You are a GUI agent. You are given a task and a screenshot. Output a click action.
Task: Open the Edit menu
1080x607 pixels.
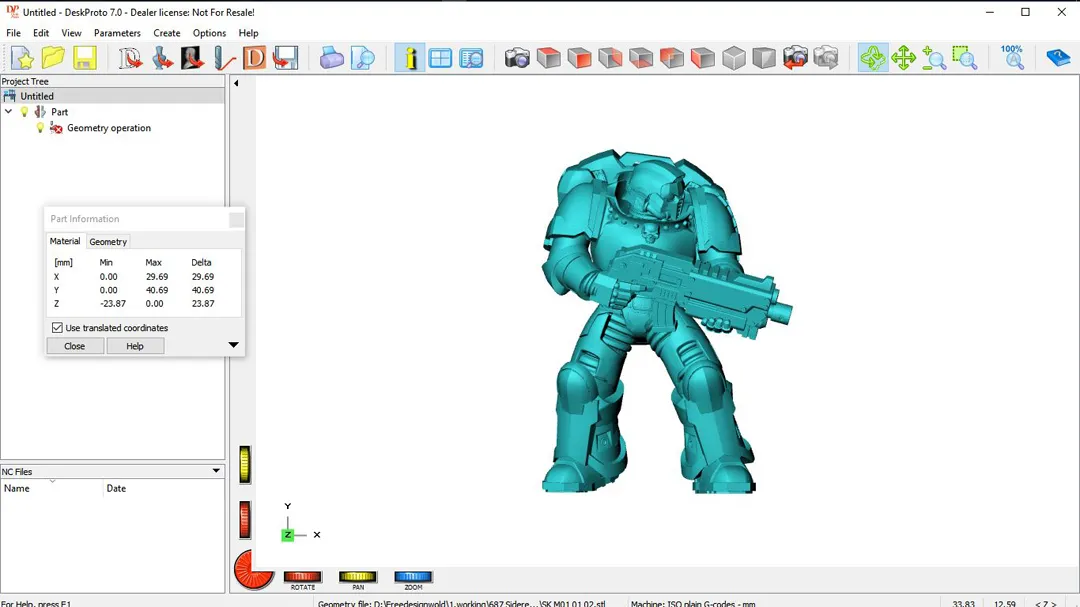click(x=41, y=33)
